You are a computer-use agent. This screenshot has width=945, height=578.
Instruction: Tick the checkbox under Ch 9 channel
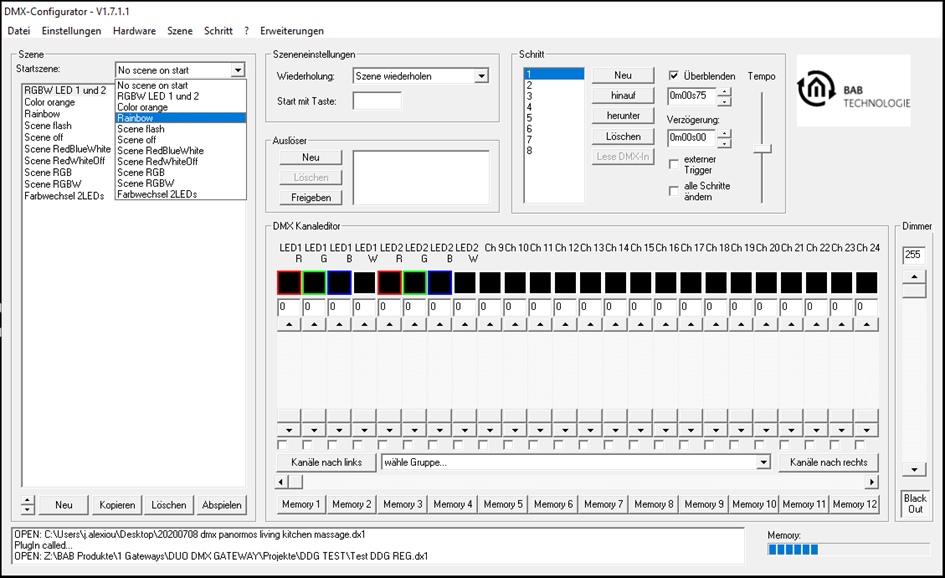[483, 445]
